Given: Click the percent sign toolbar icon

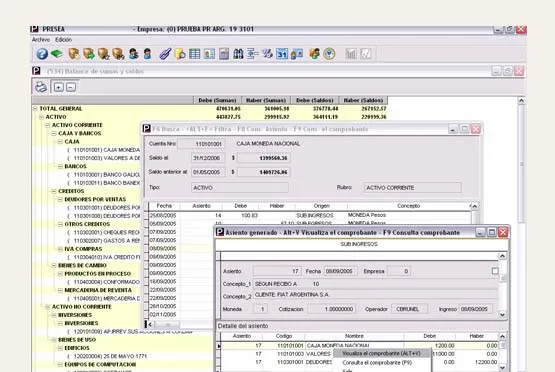Looking at the screenshot, I should [268, 54].
